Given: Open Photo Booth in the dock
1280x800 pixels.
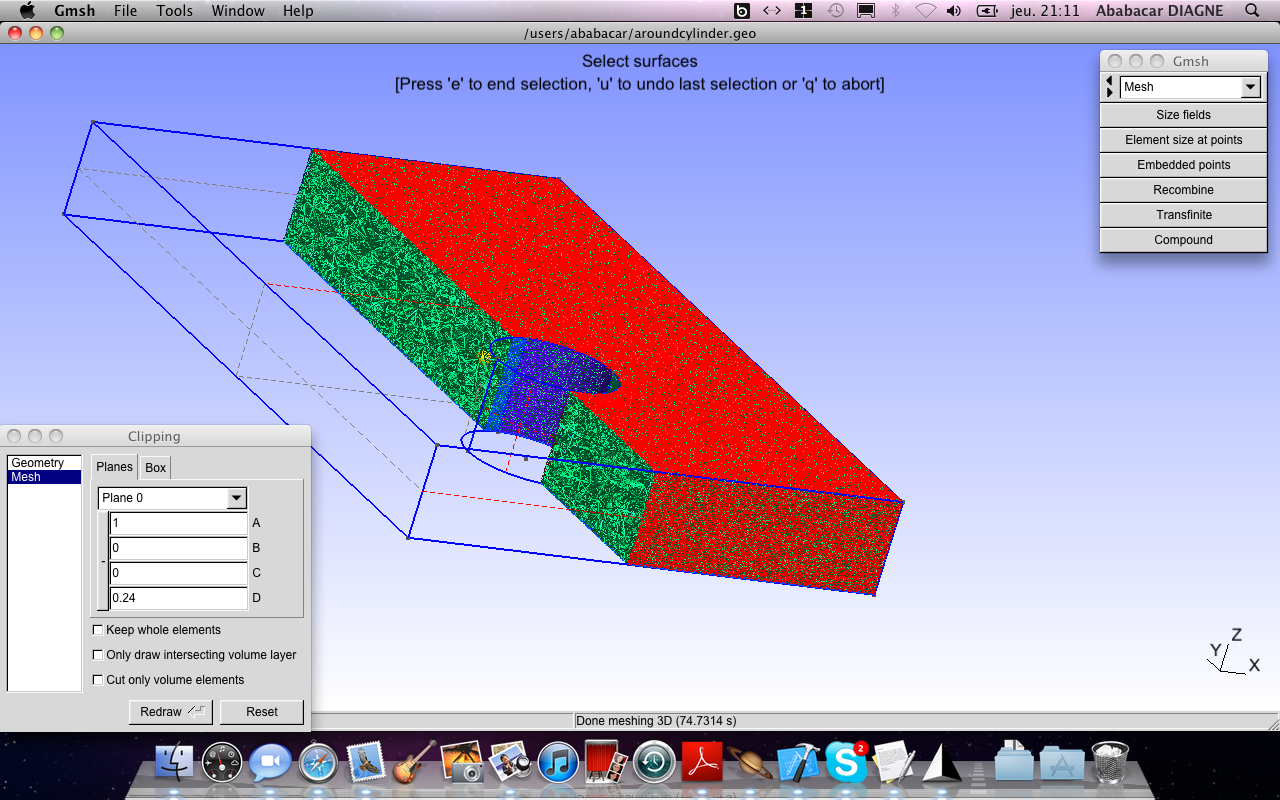Looking at the screenshot, I should 606,763.
